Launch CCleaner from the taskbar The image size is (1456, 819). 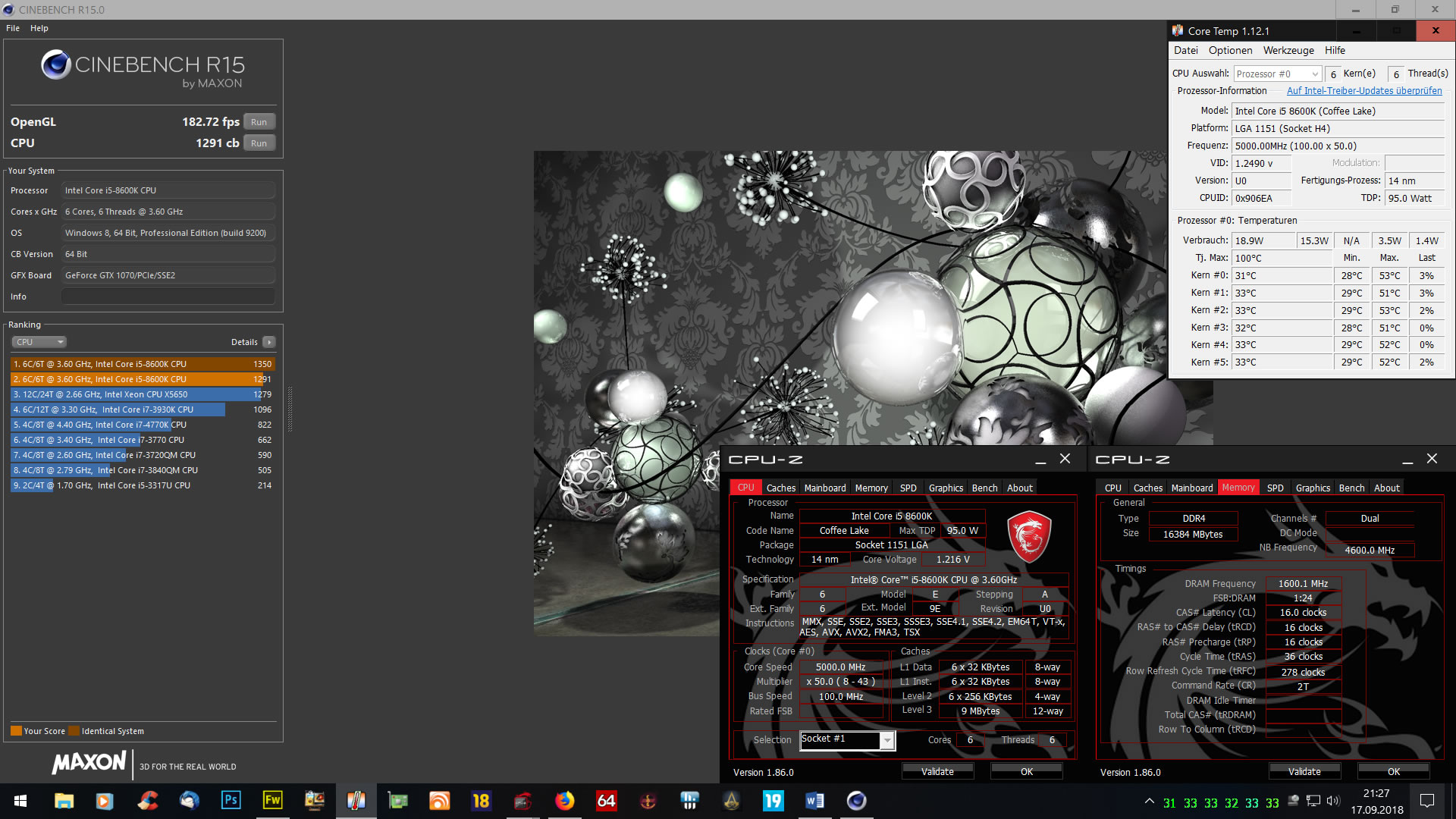[148, 801]
